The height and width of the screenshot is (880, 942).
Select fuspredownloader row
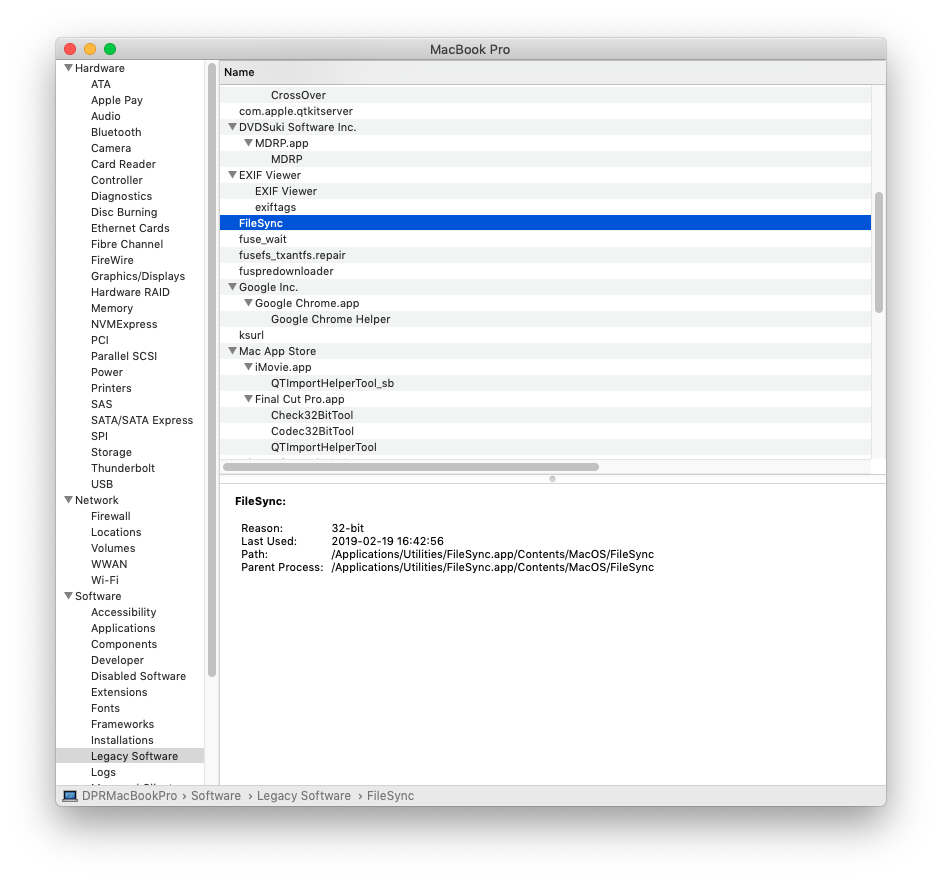tap(545, 271)
